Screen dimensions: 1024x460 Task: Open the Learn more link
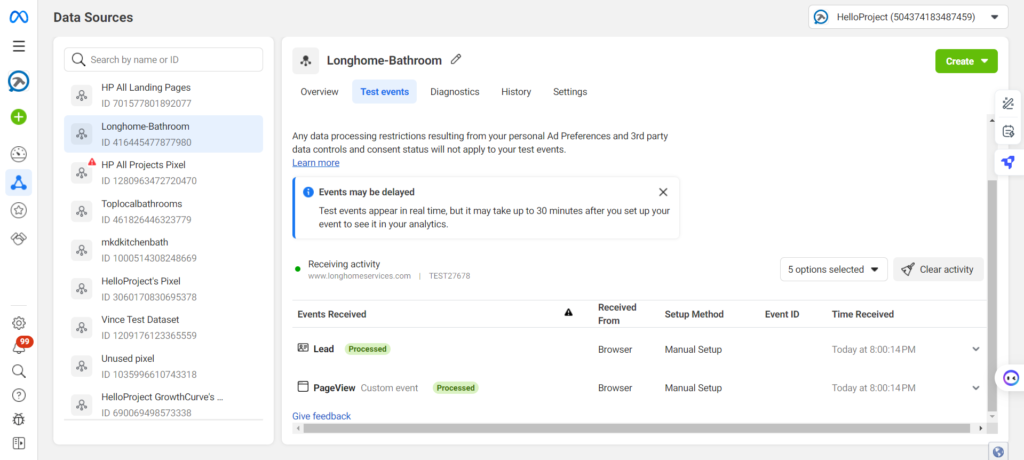coord(315,163)
